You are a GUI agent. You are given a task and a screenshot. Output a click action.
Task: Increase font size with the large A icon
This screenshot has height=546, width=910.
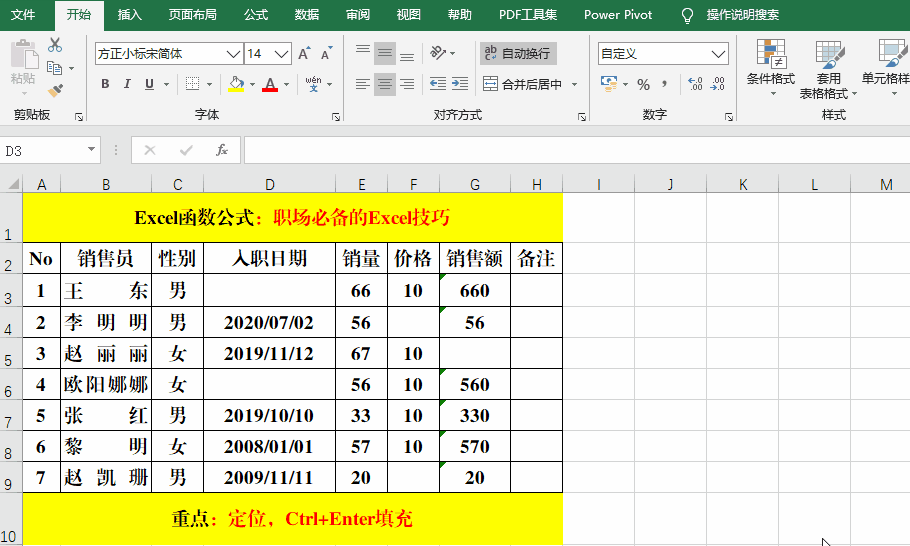[304, 53]
